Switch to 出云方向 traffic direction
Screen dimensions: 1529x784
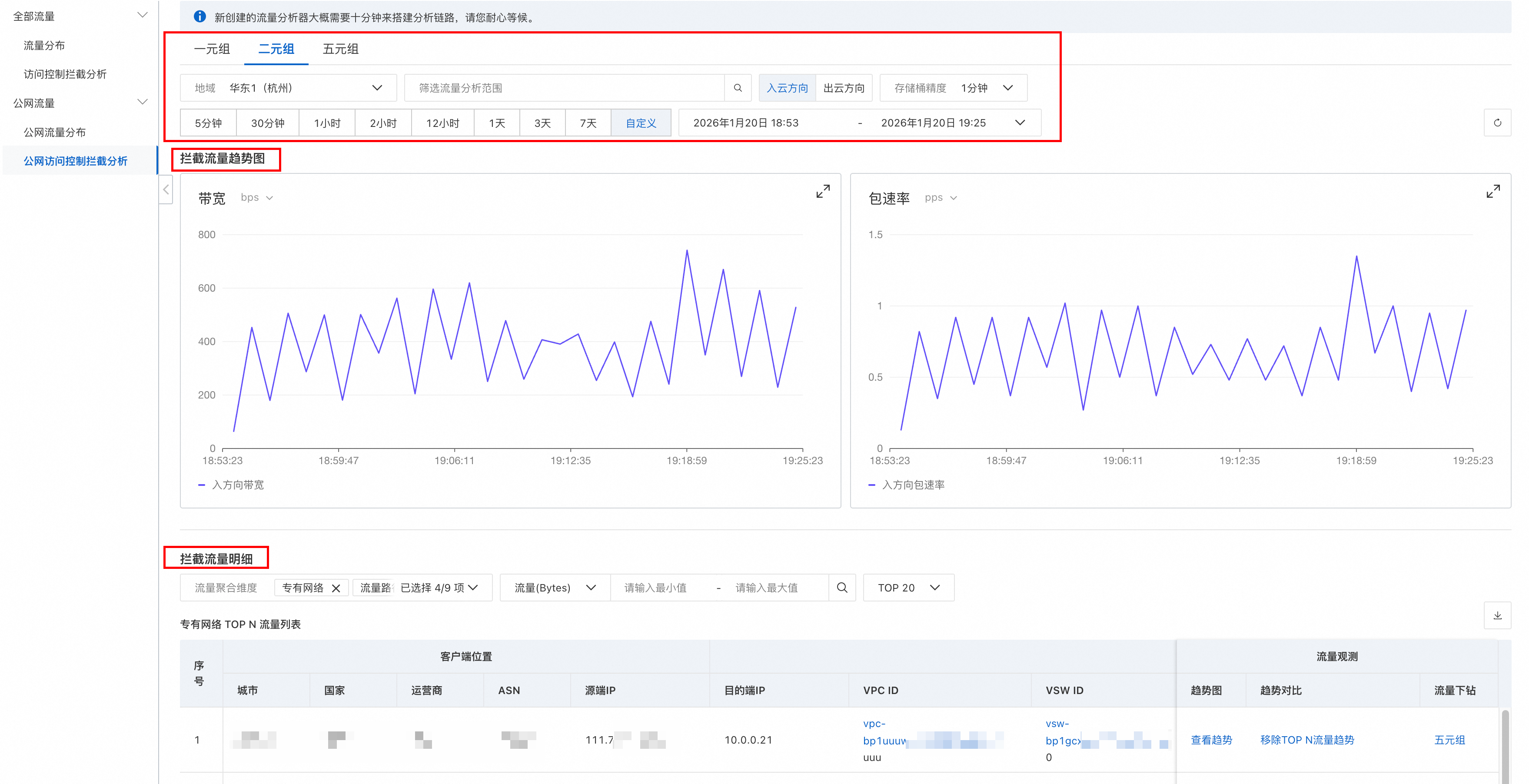pyautogui.click(x=844, y=88)
